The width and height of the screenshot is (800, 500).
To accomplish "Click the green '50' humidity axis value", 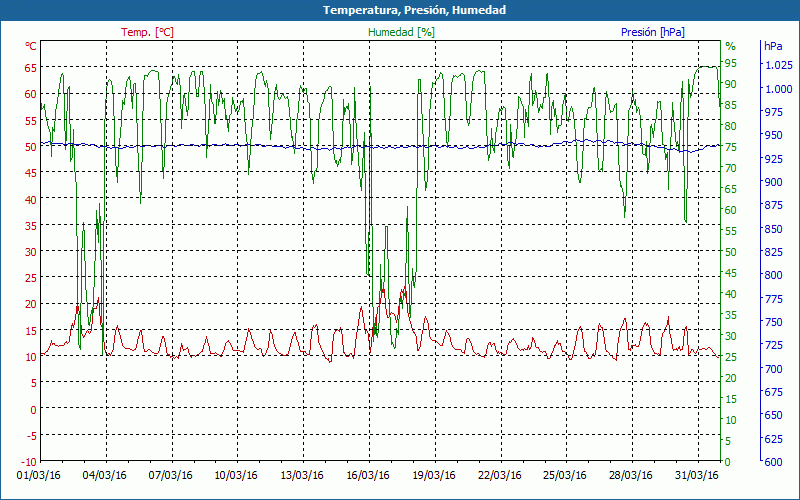I will coord(731,252).
